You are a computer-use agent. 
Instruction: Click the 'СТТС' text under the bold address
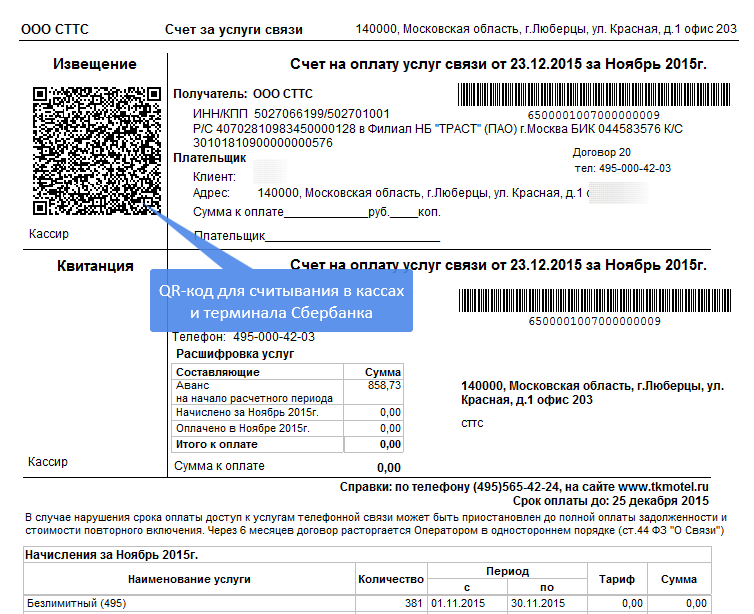(x=472, y=423)
